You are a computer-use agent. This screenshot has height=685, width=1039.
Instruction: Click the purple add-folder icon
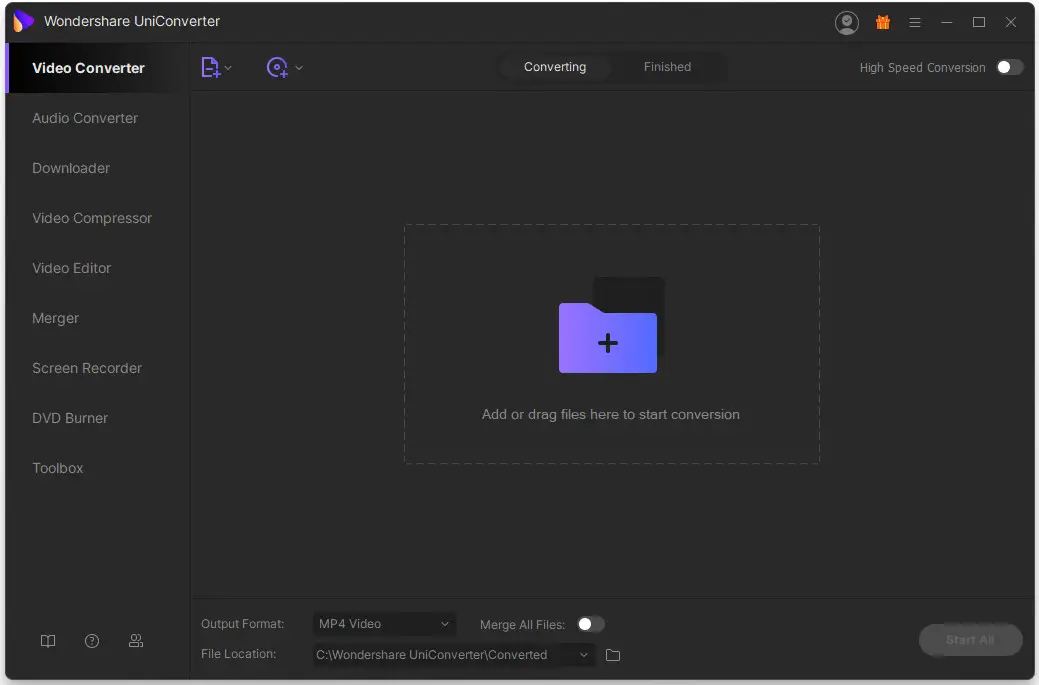[x=608, y=338]
